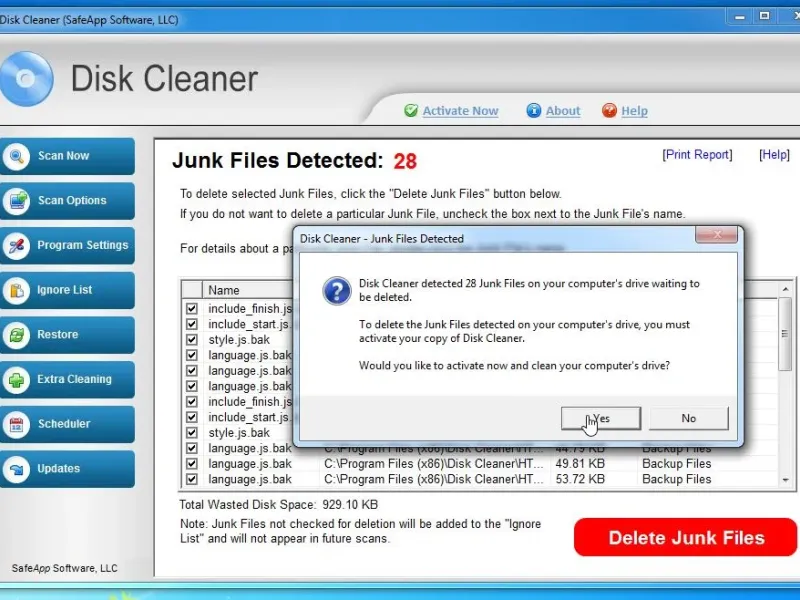The image size is (800, 600).
Task: Open the Updates section
Action: tap(67, 469)
